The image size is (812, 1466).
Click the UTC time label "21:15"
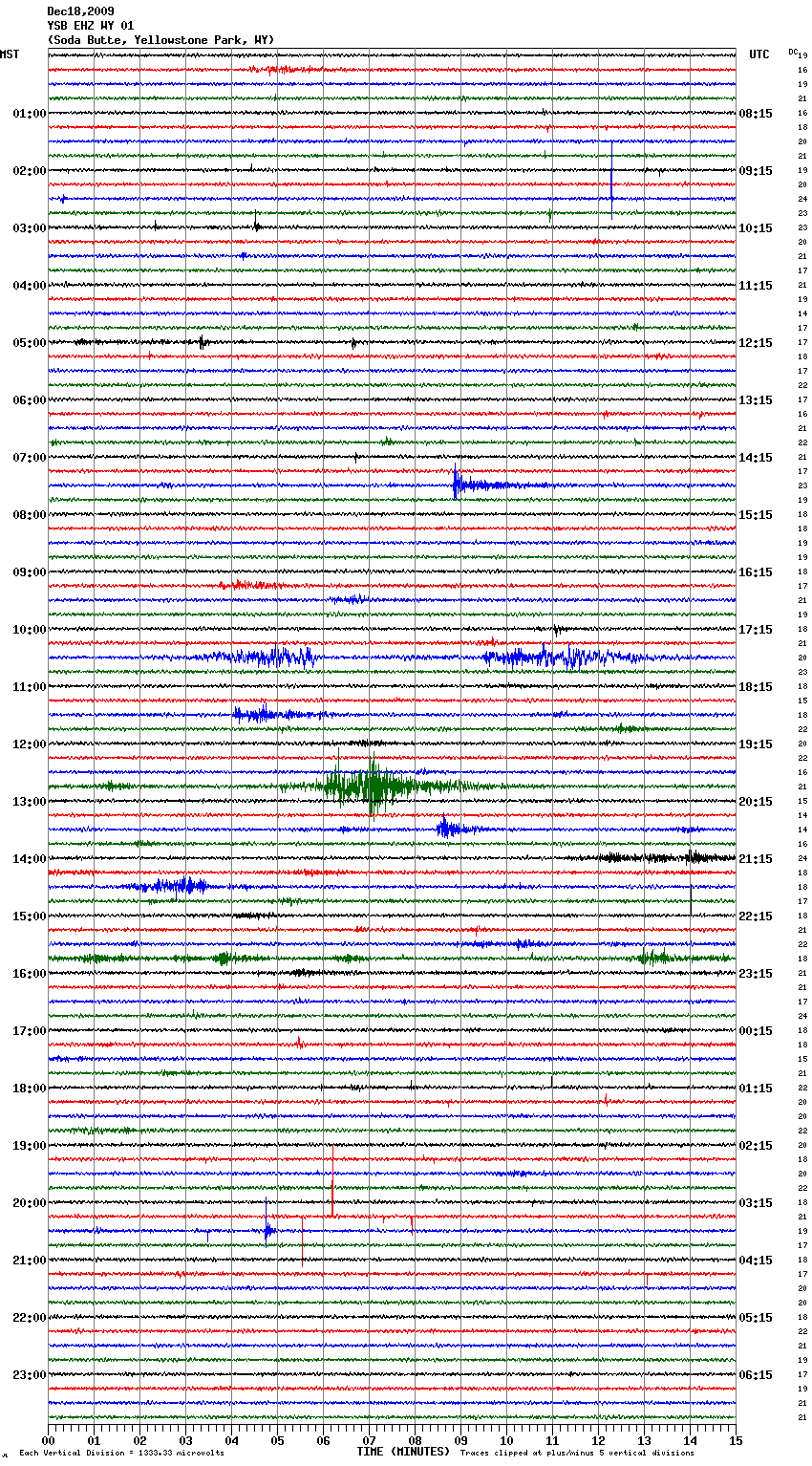tap(756, 859)
